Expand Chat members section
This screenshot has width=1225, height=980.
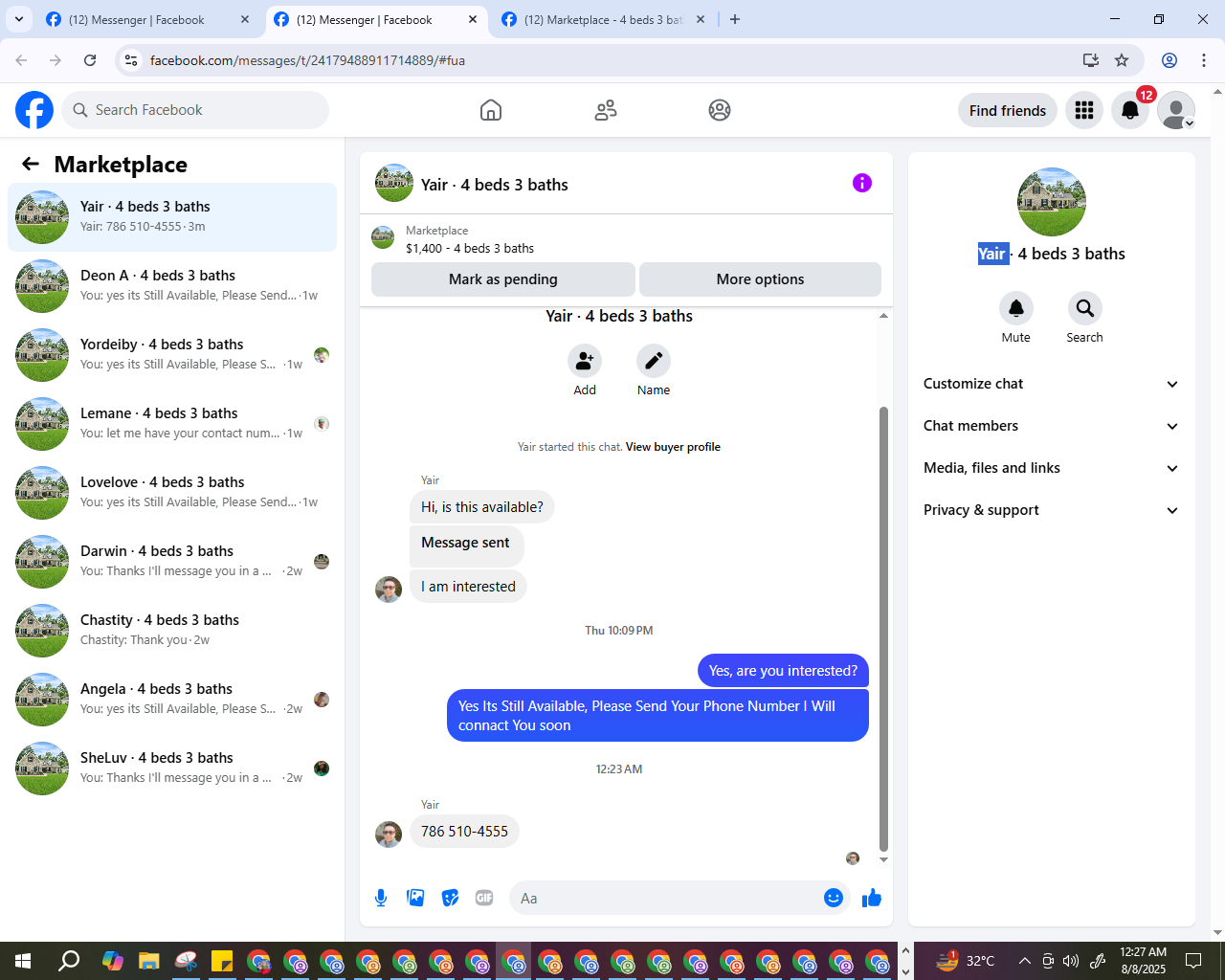coord(1051,426)
